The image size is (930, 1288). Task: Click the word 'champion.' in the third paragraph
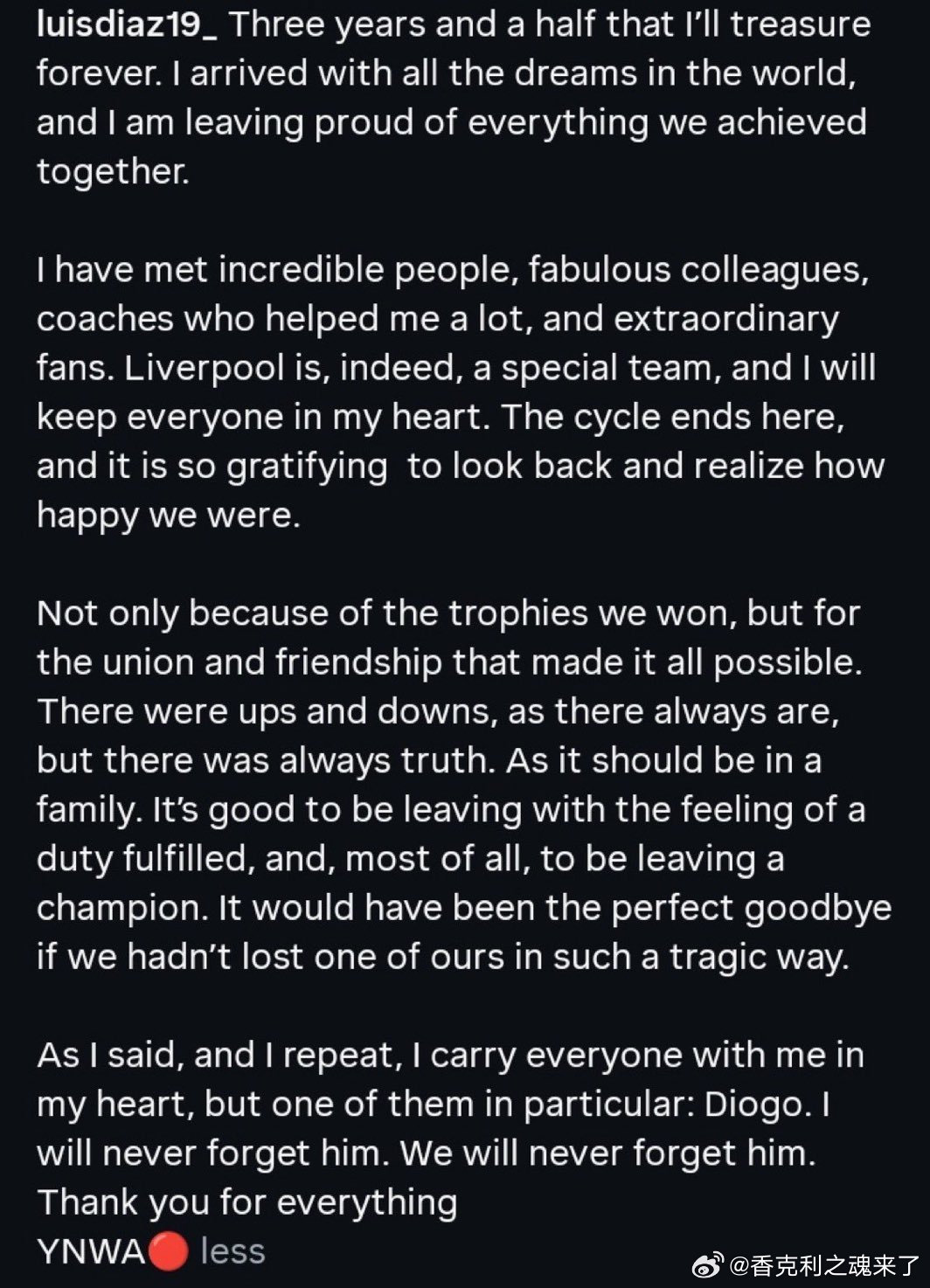[123, 910]
